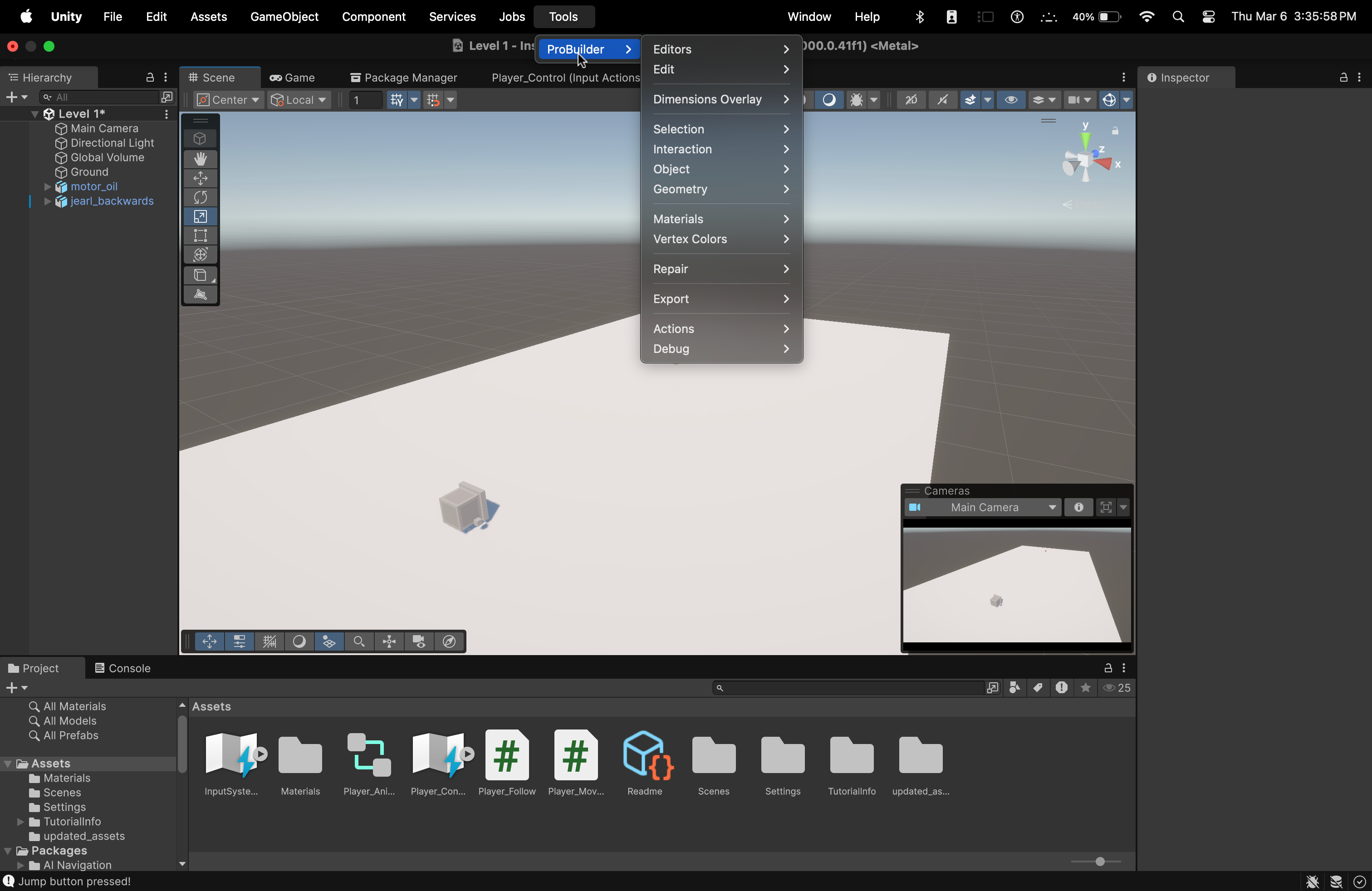The image size is (1372, 891).
Task: Click the search magnifier in bottom overlay toolbar
Action: coord(359,641)
